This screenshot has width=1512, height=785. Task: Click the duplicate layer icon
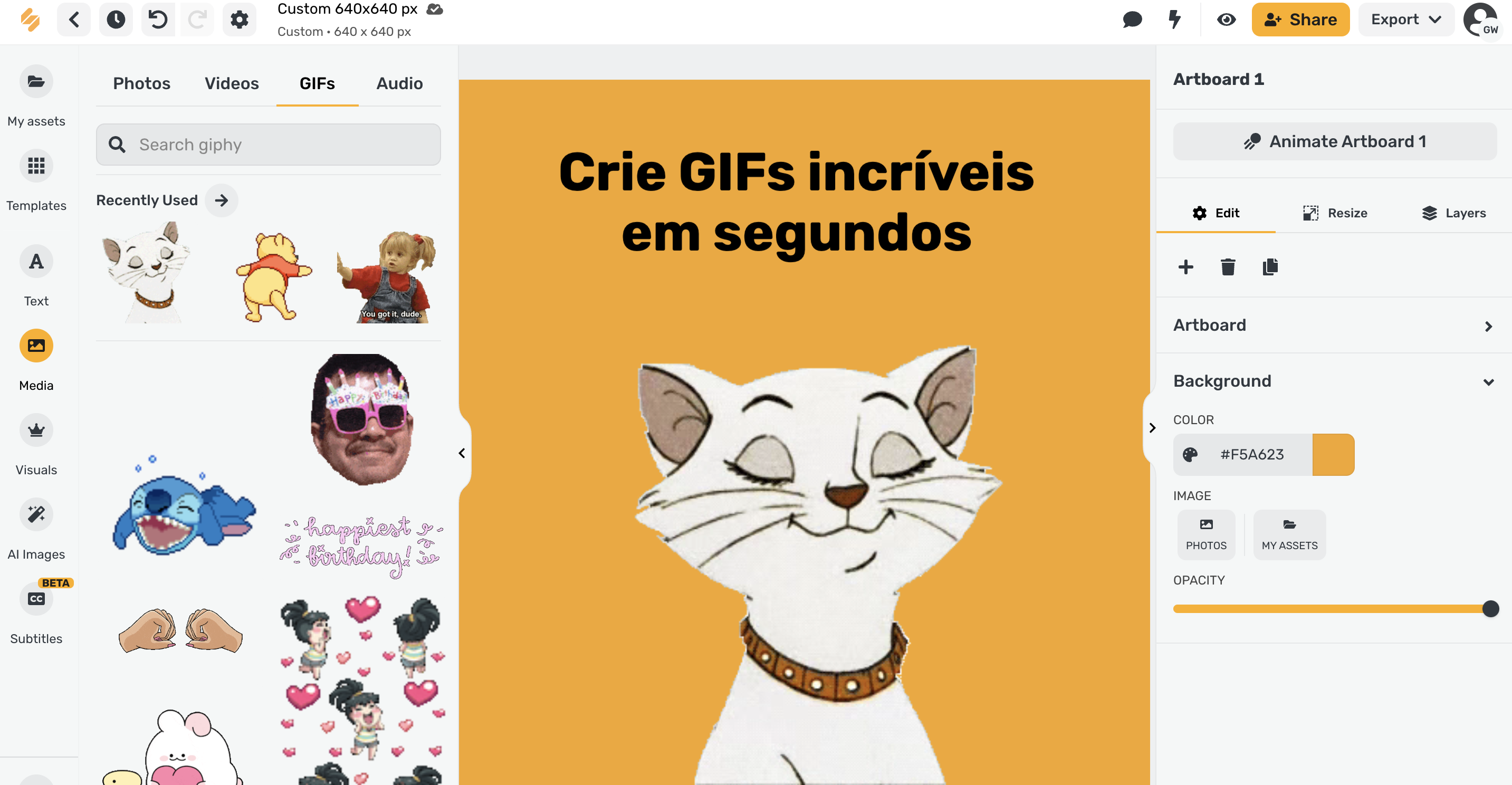(1270, 267)
